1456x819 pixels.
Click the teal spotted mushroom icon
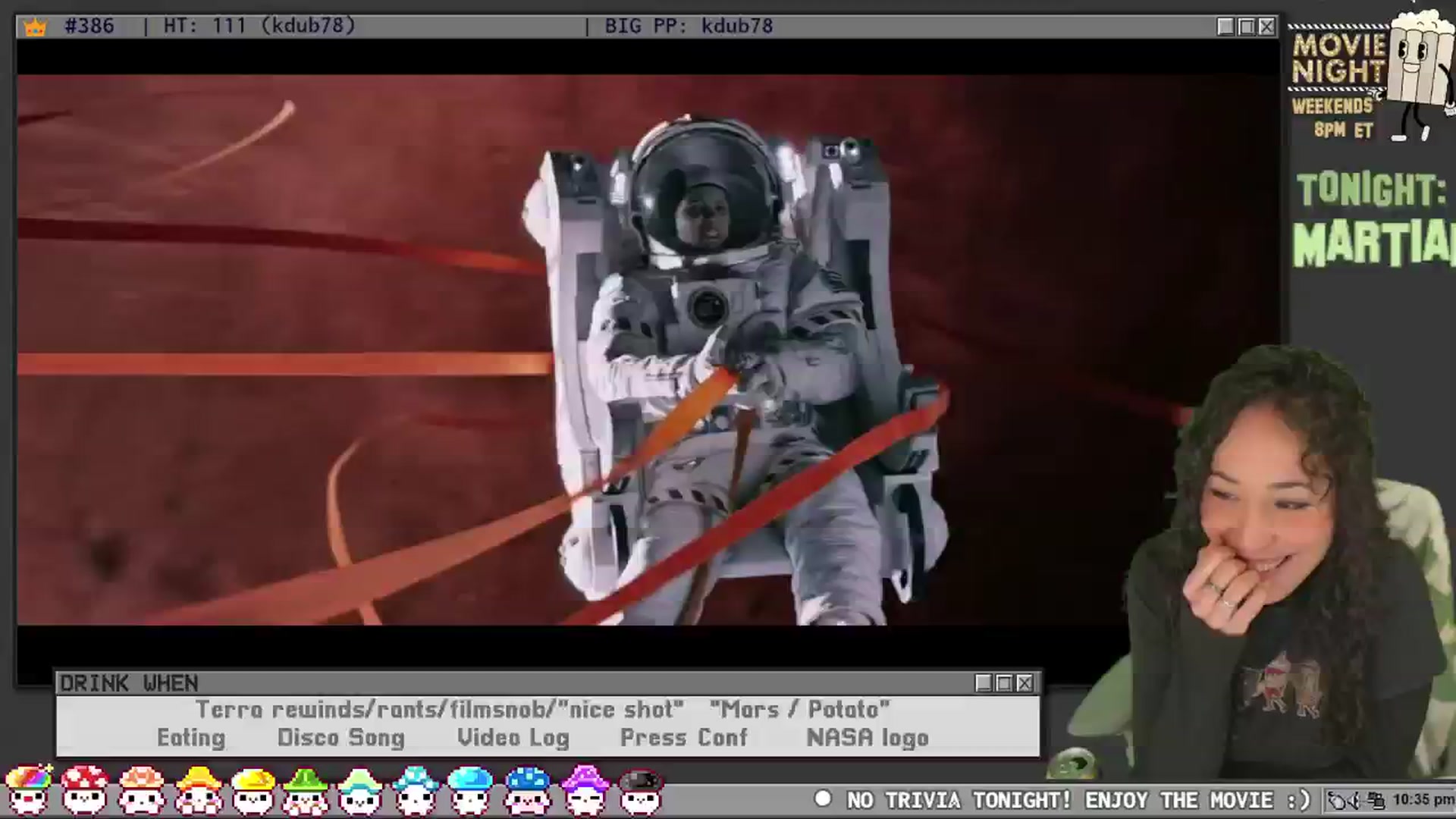pyautogui.click(x=416, y=791)
